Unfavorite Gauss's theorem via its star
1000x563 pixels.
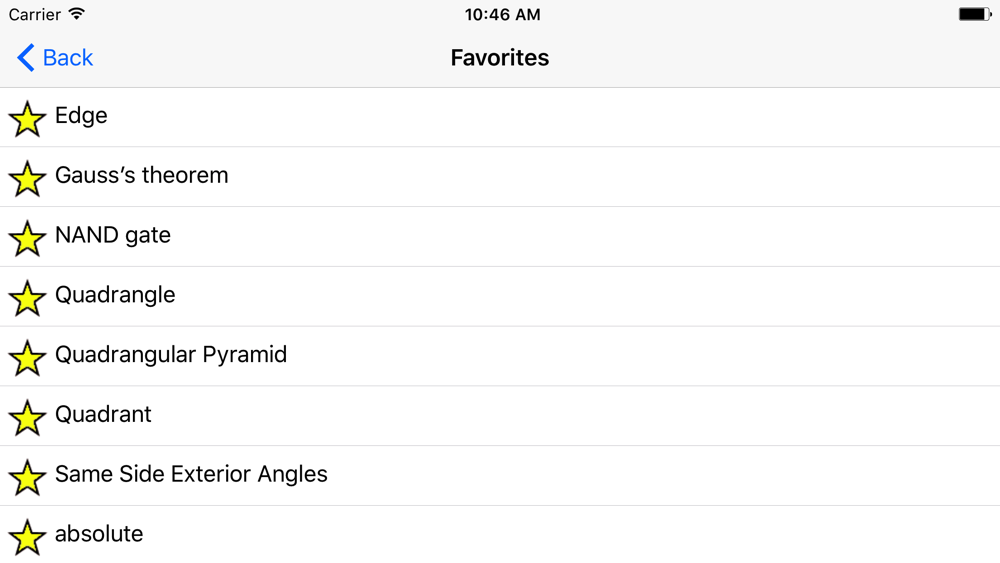(27, 179)
